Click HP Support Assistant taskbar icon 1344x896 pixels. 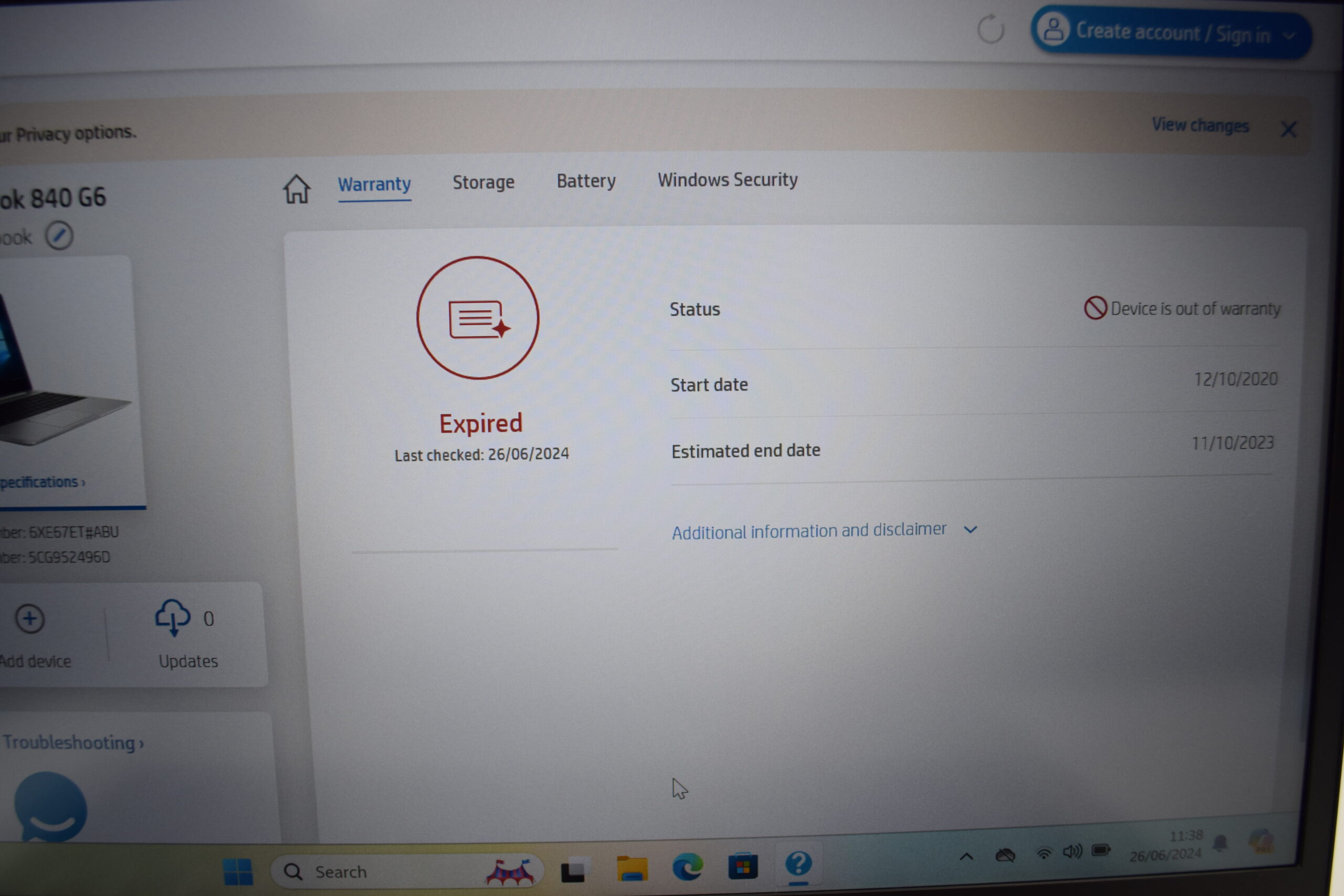799,864
